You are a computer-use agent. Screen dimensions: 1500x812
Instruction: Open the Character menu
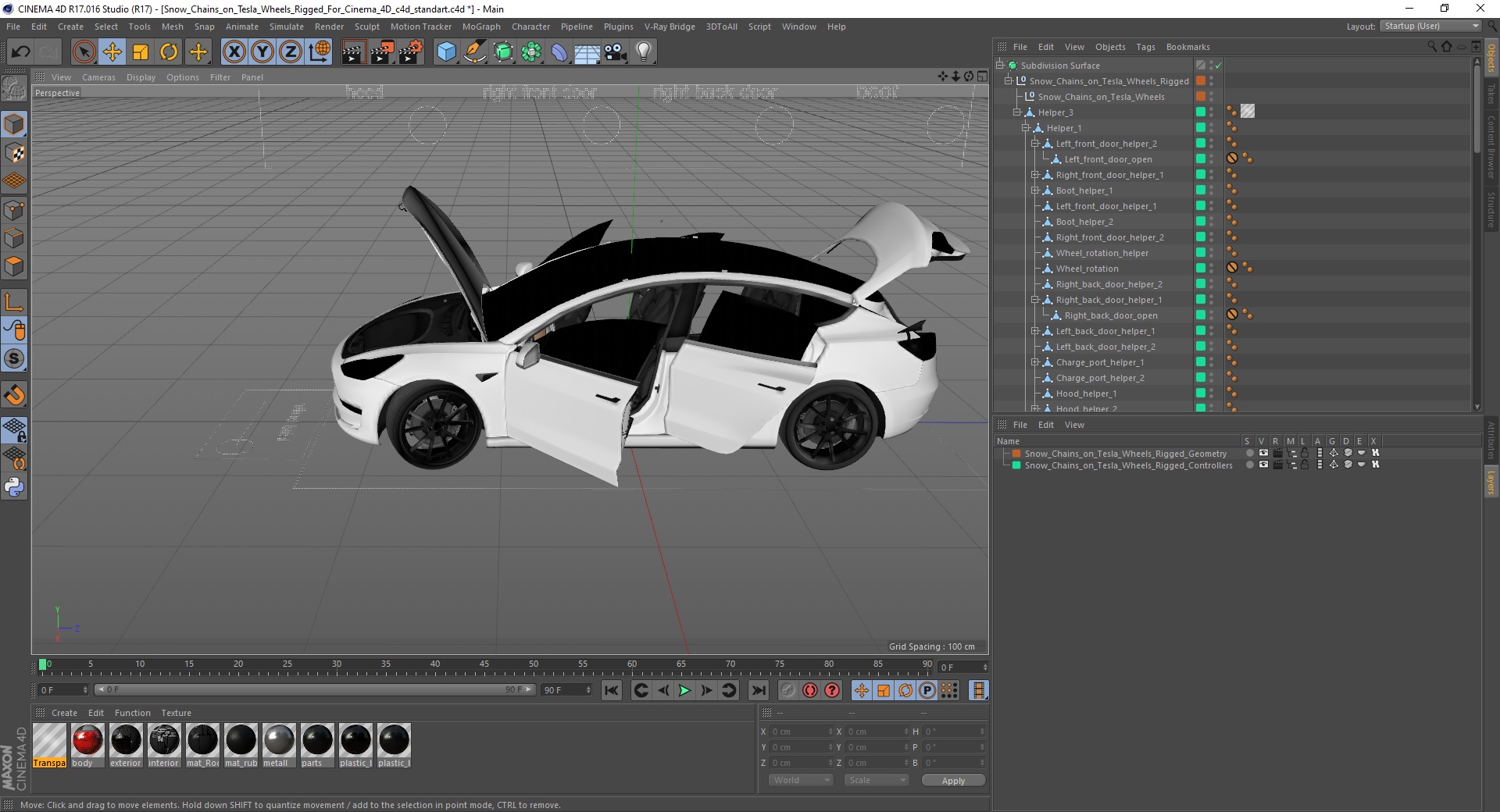click(x=530, y=27)
